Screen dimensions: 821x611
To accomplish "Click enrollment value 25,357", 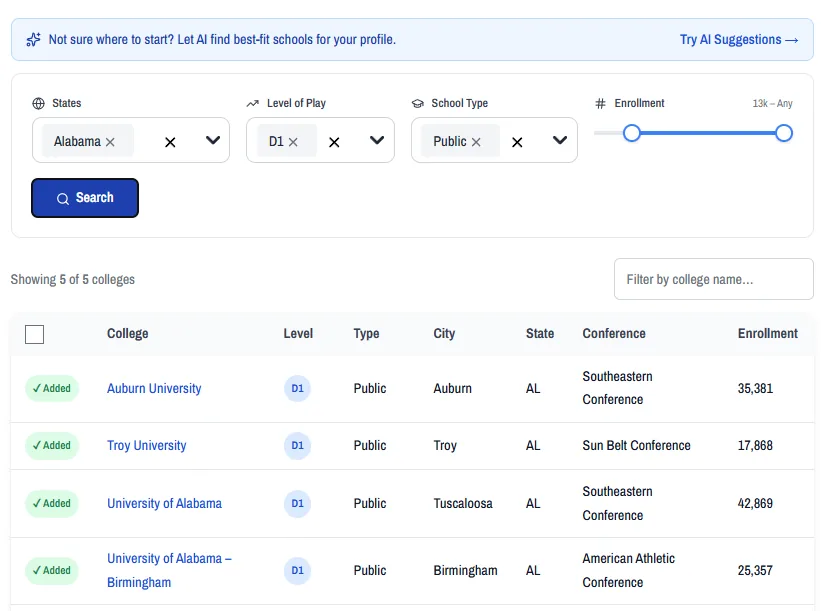I will click(x=755, y=571).
